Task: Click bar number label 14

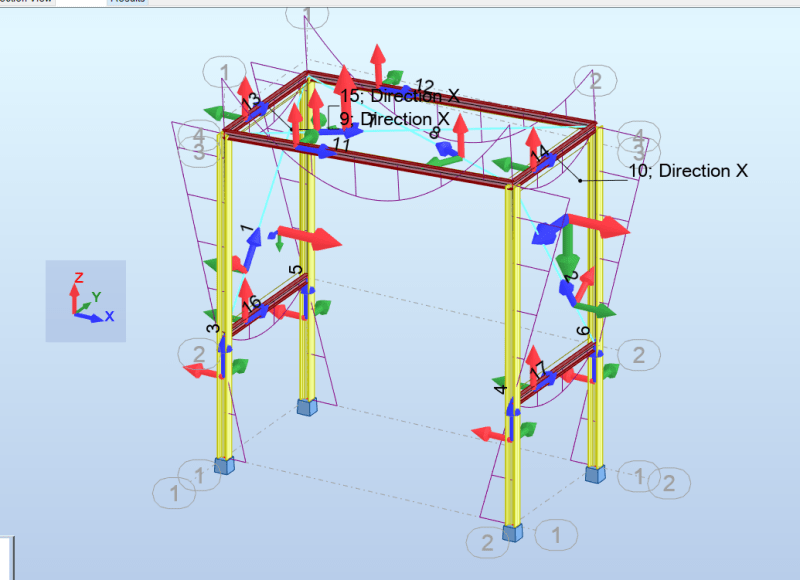Action: (x=540, y=153)
